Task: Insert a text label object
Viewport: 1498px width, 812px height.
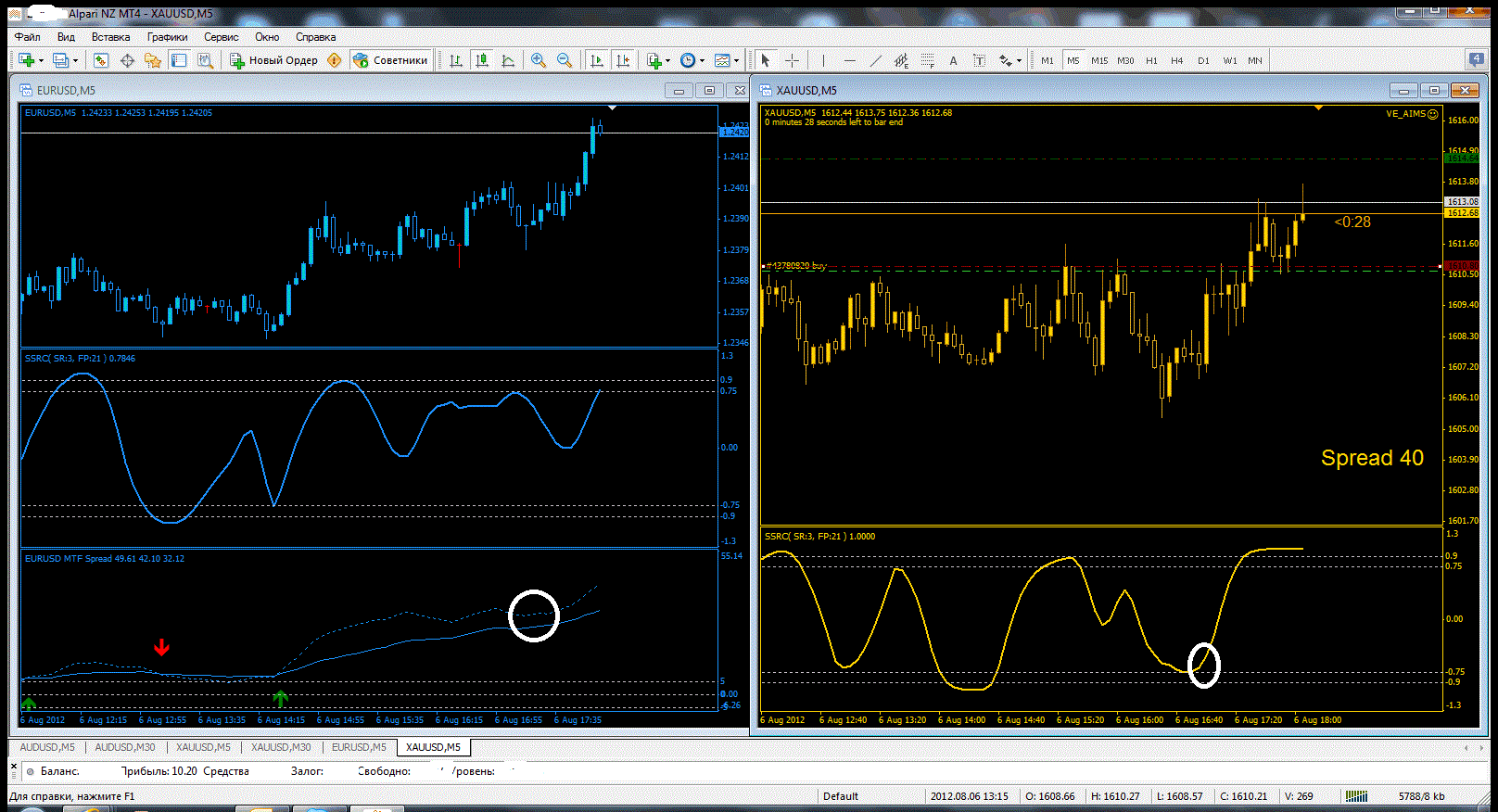Action: pos(979,60)
